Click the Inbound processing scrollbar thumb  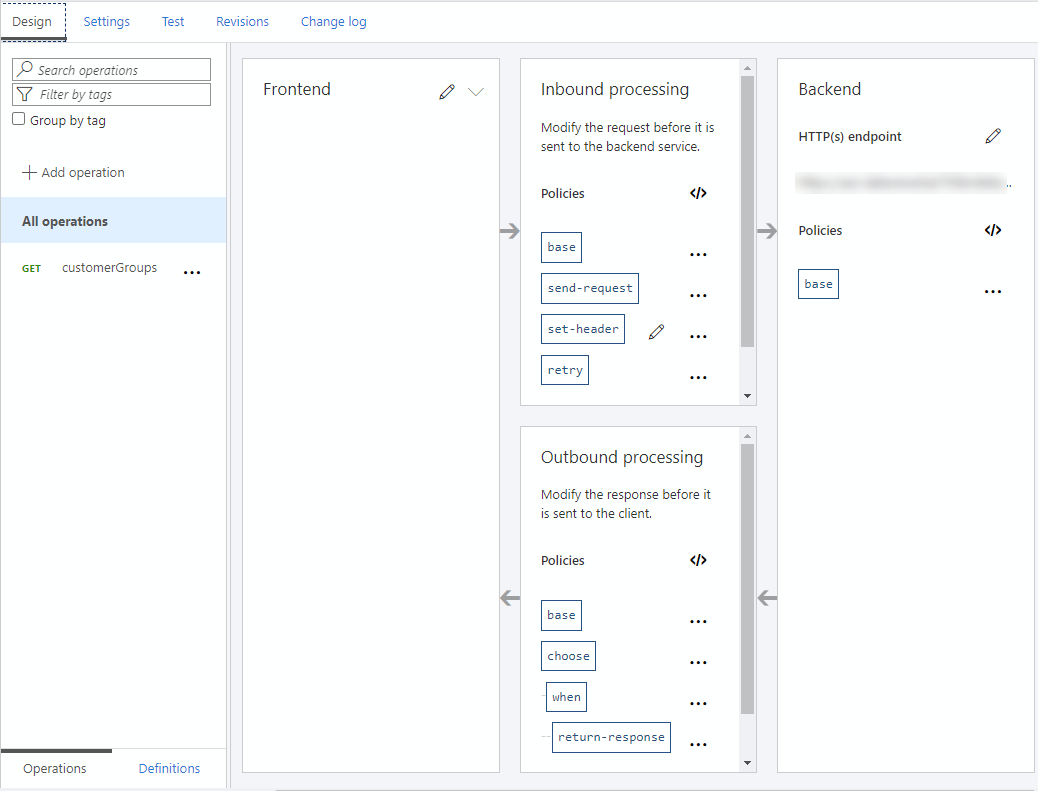pos(747,211)
